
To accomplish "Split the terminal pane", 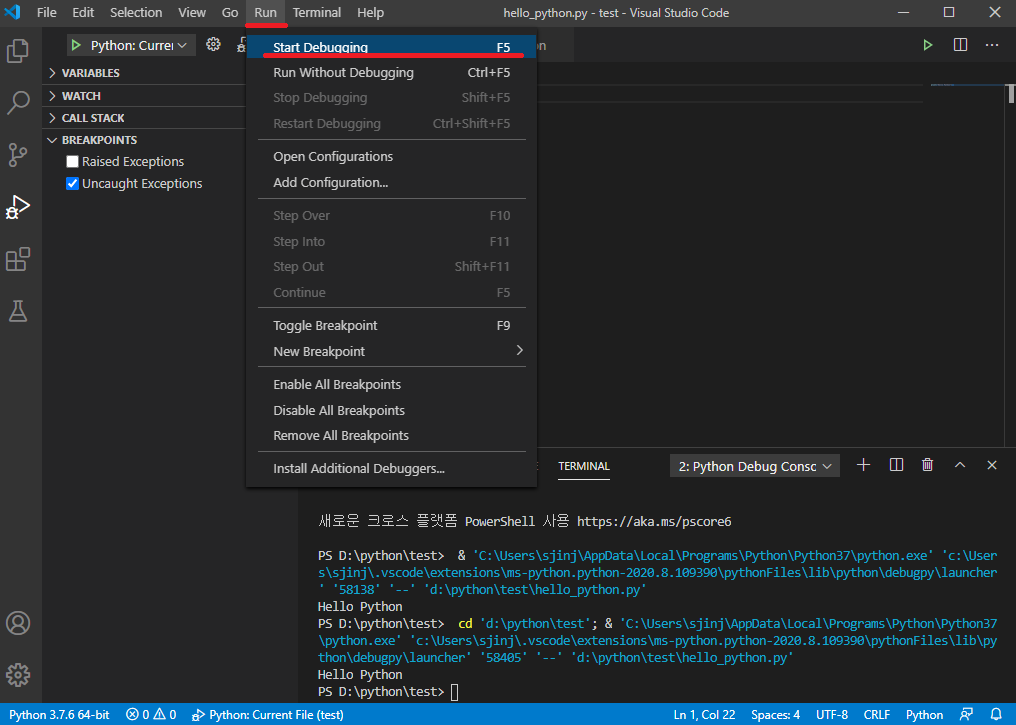I will point(896,465).
